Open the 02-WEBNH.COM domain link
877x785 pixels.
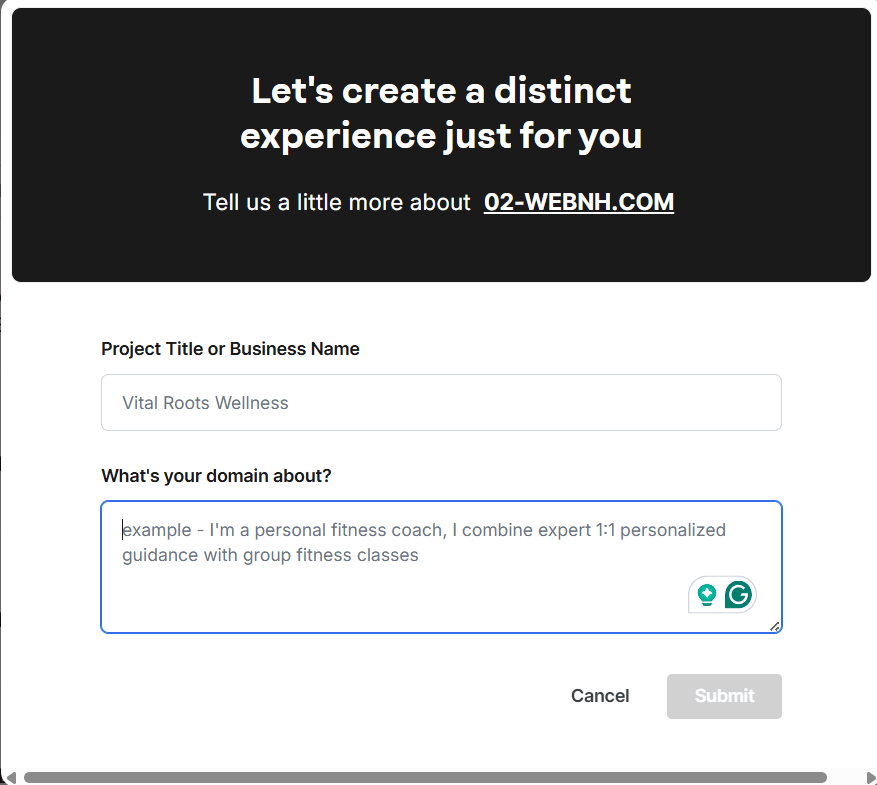[578, 202]
